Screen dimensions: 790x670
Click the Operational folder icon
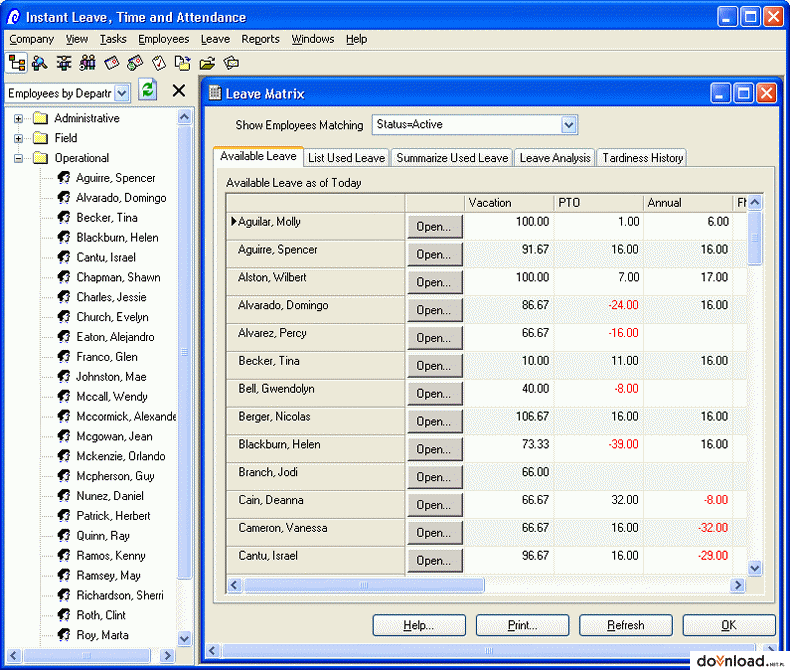40,158
